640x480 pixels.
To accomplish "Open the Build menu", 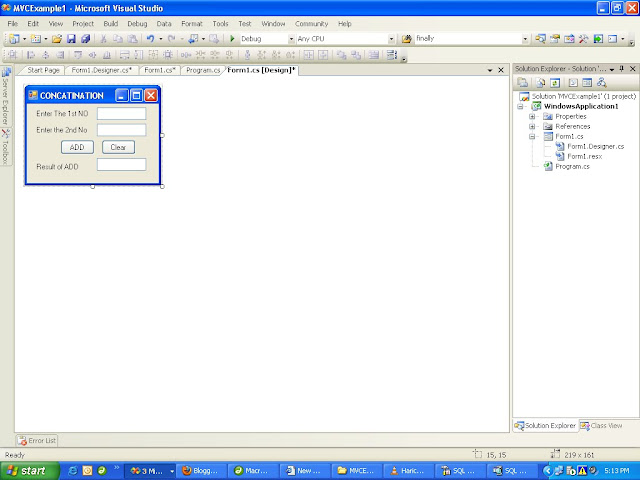I will click(111, 24).
